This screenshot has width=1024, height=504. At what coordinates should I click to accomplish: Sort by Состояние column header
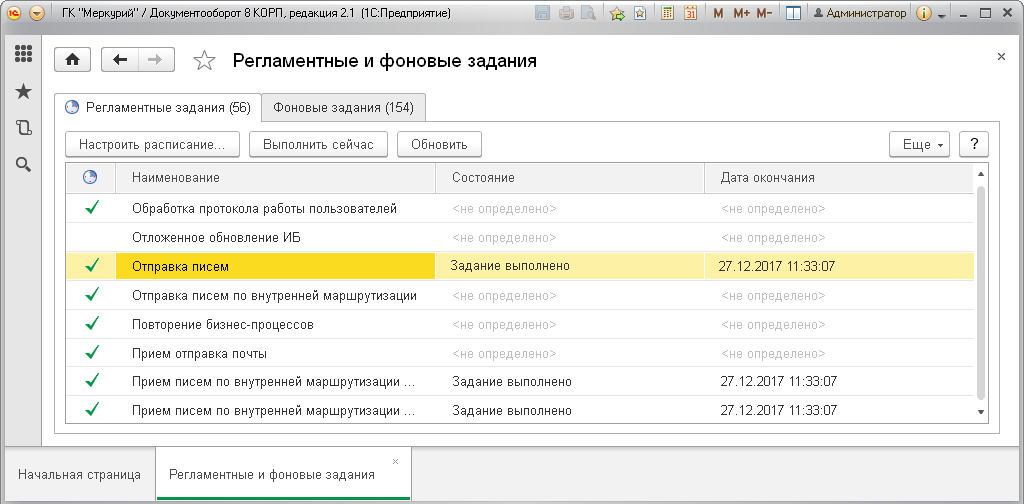coord(570,178)
